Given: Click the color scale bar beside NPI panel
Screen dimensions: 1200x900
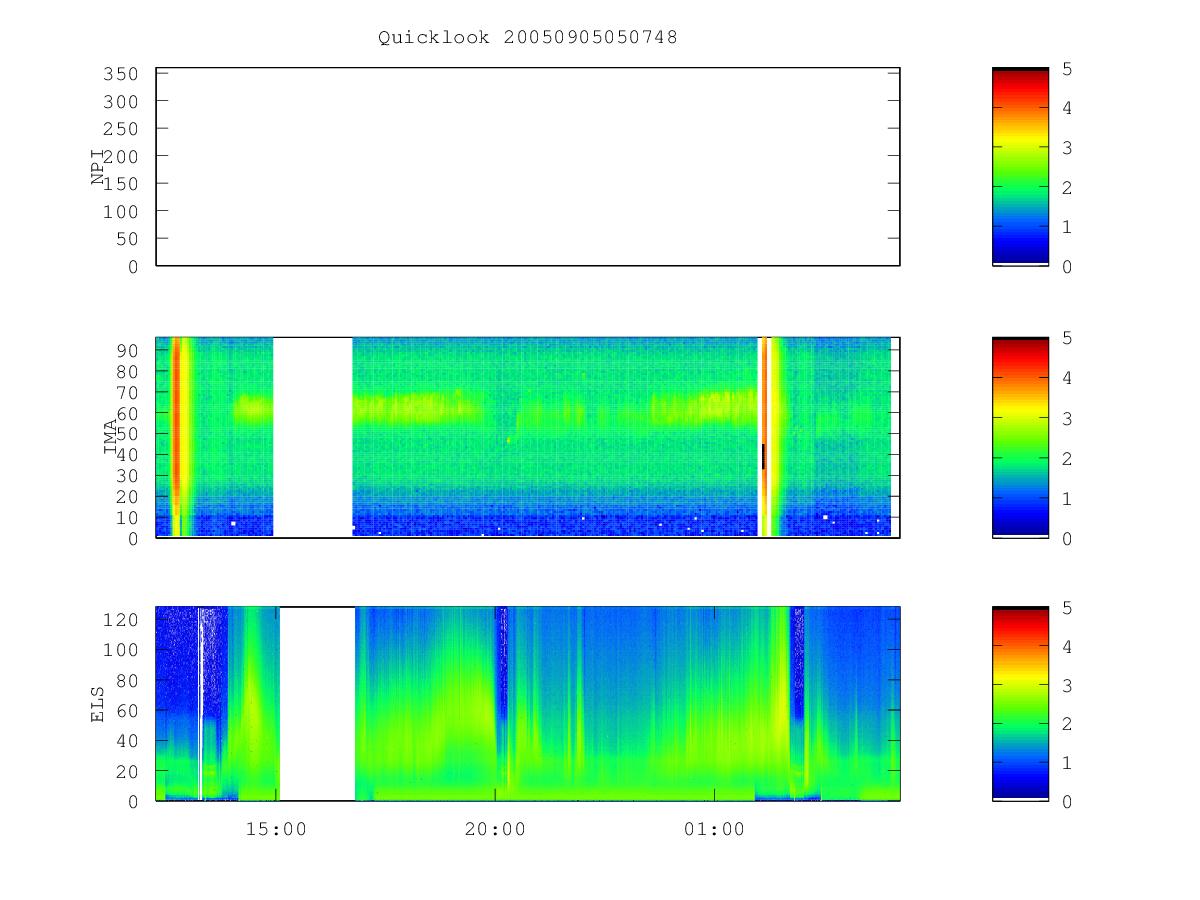Looking at the screenshot, I should point(1020,167).
